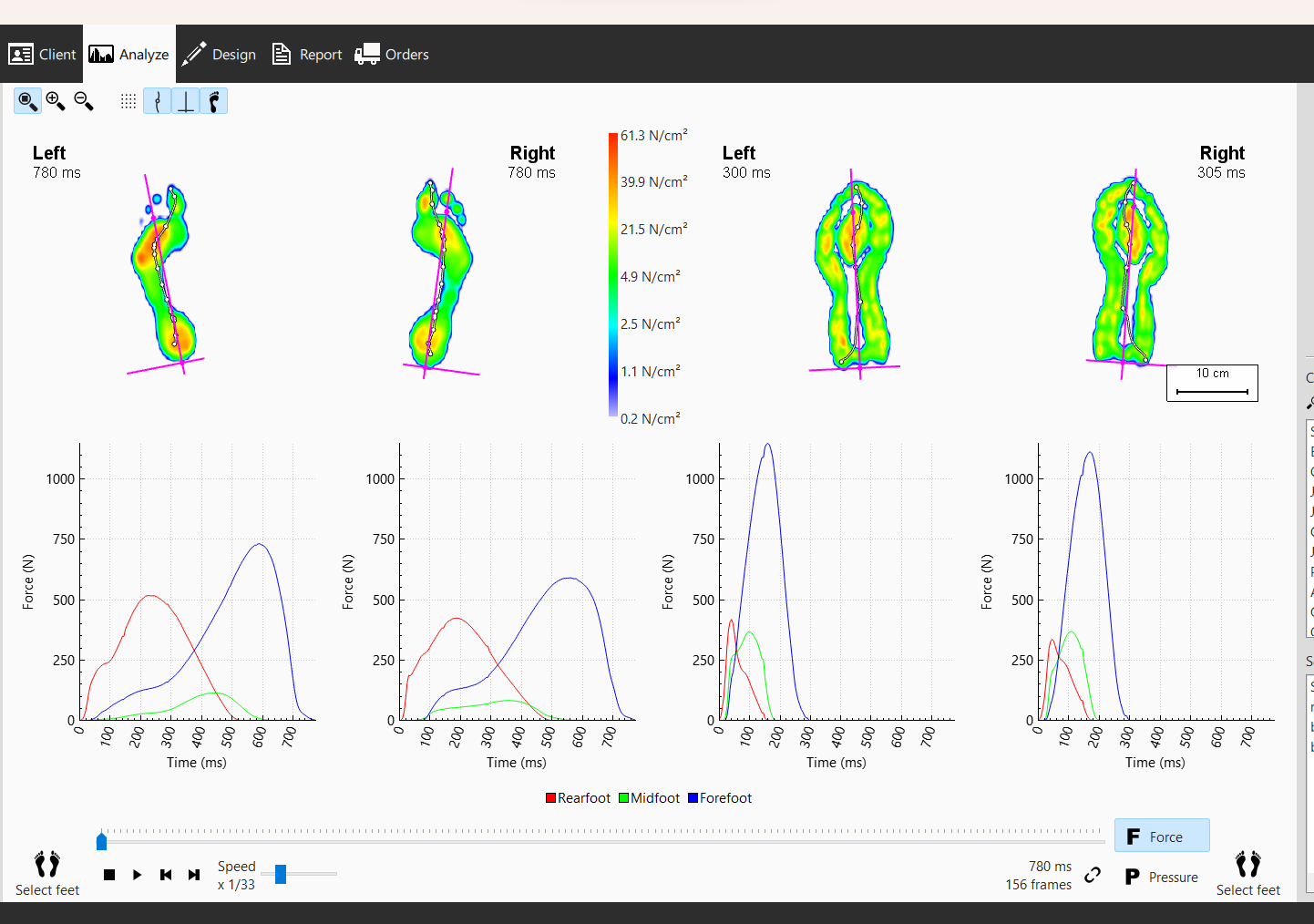Open the Report section
Image resolution: width=1314 pixels, height=924 pixels.
point(306,54)
